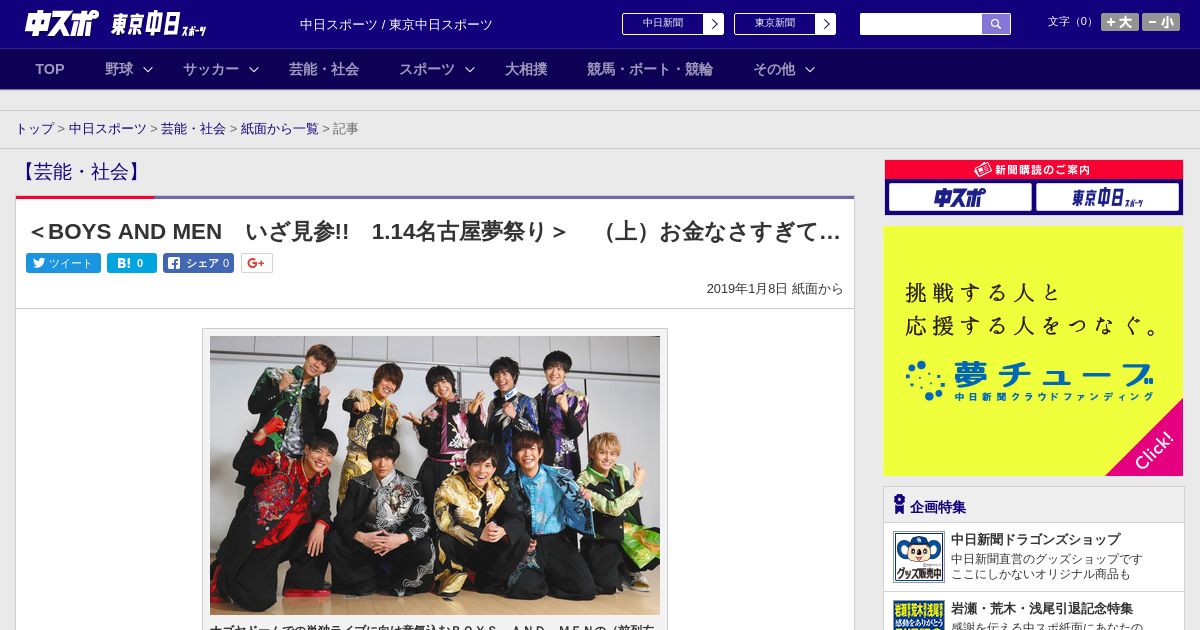Screen dimensions: 1200x630
Task: Focus the site search input field
Action: coord(921,24)
